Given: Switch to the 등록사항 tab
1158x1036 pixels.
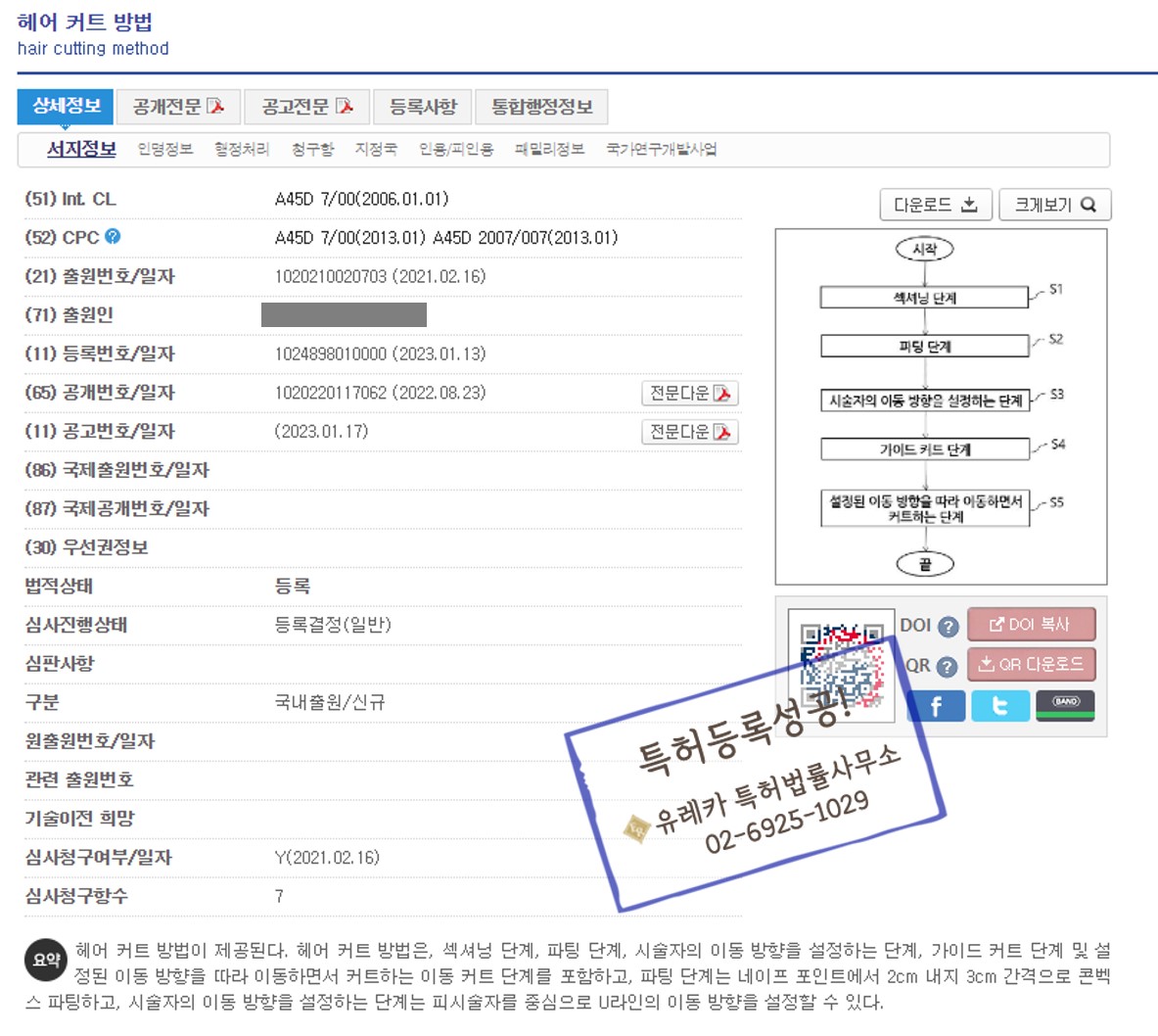Looking at the screenshot, I should [x=423, y=107].
